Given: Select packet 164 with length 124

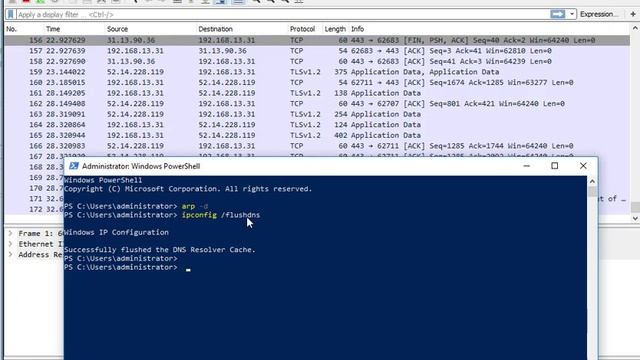Looking at the screenshot, I should point(317,125).
